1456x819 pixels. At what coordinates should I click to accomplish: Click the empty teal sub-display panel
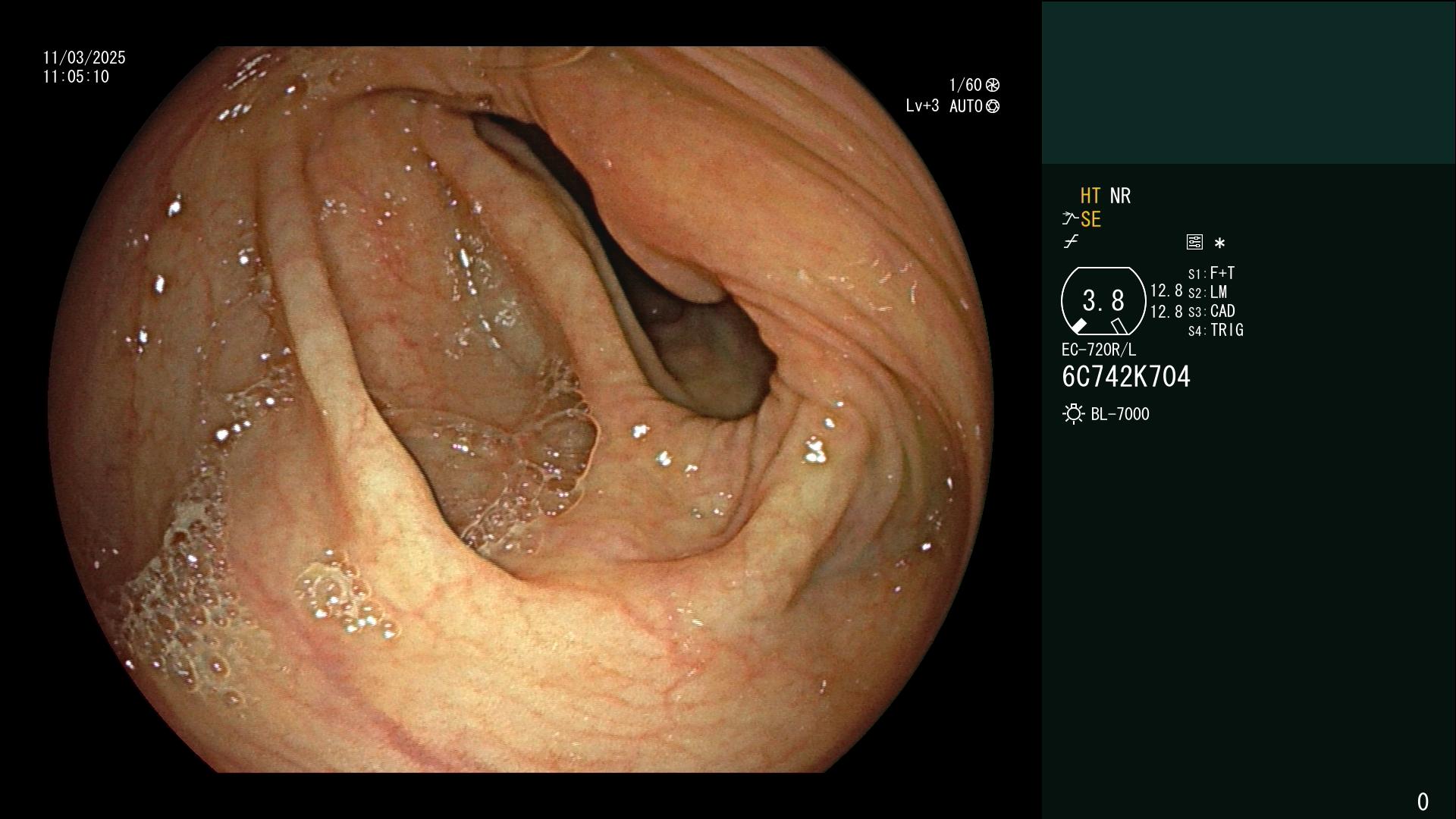(1248, 82)
